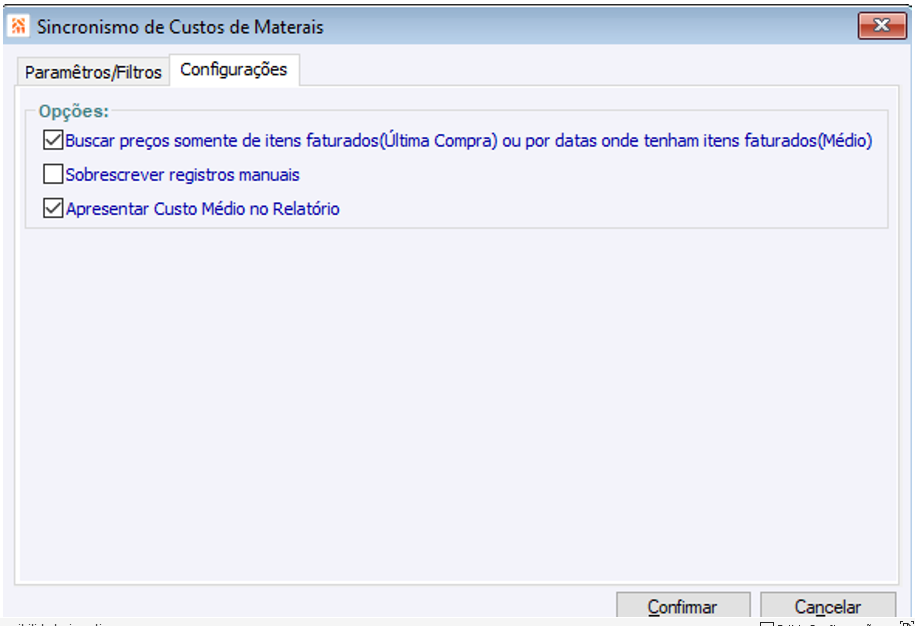Enable Sobrescrever registros manuais checkbox
This screenshot has height=626, width=915.
(x=53, y=174)
